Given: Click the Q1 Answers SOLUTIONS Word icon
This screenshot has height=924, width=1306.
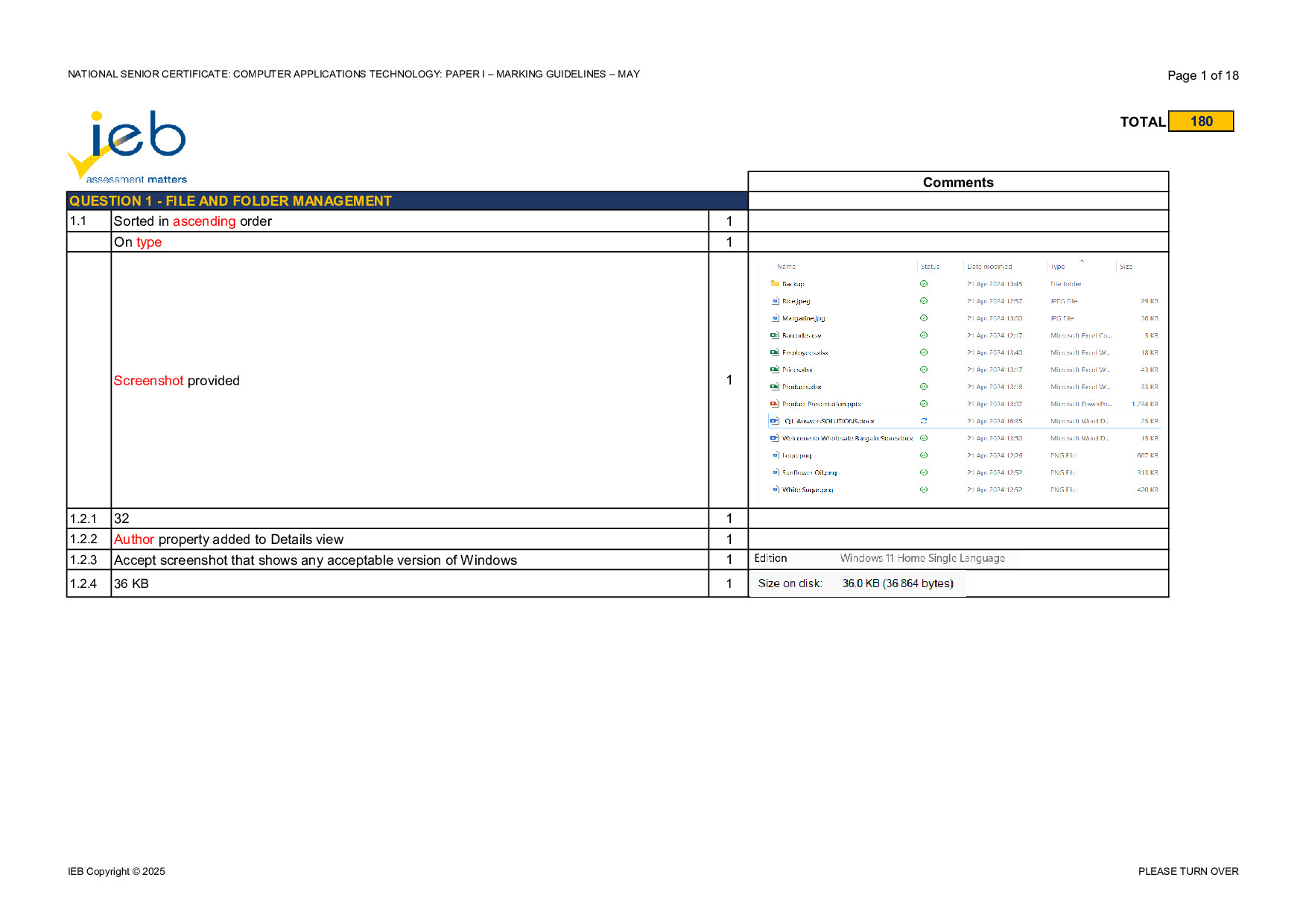Looking at the screenshot, I should click(775, 421).
